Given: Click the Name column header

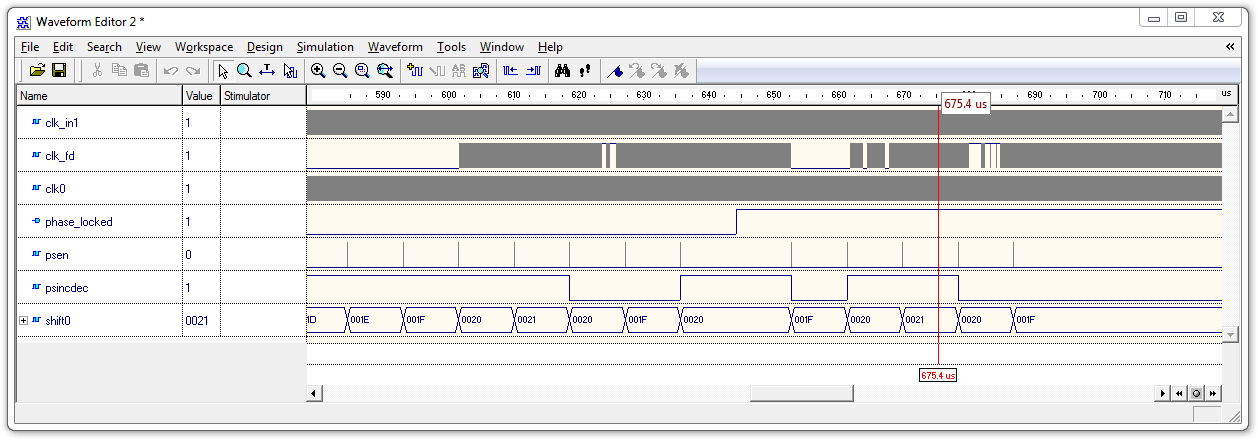Looking at the screenshot, I should [99, 96].
